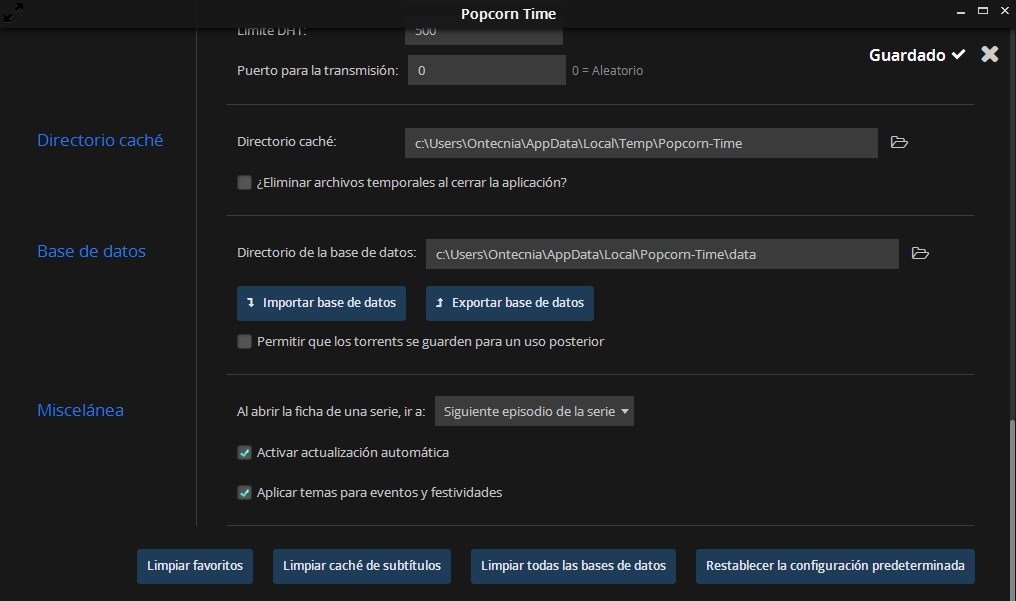The image size is (1016, 601).
Task: Select the 'Base de datos' section heading
Action: click(91, 251)
